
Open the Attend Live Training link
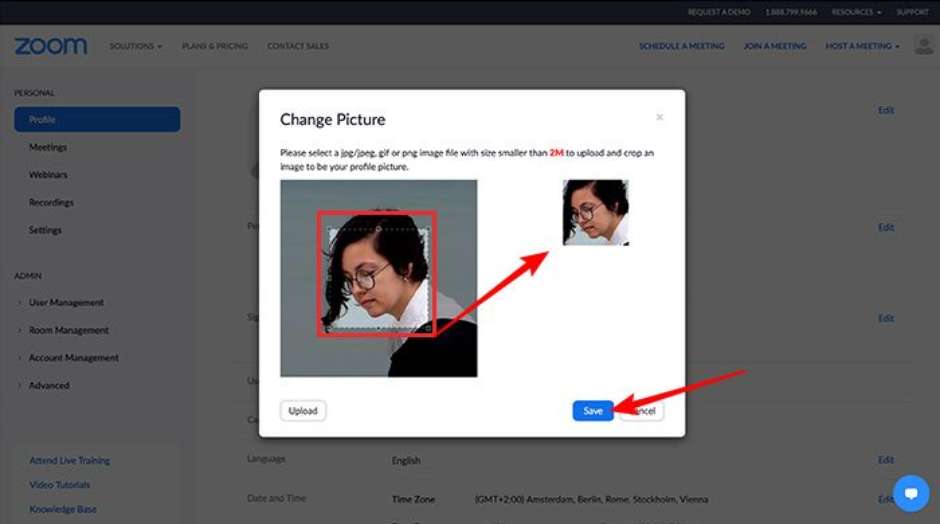(x=69, y=461)
